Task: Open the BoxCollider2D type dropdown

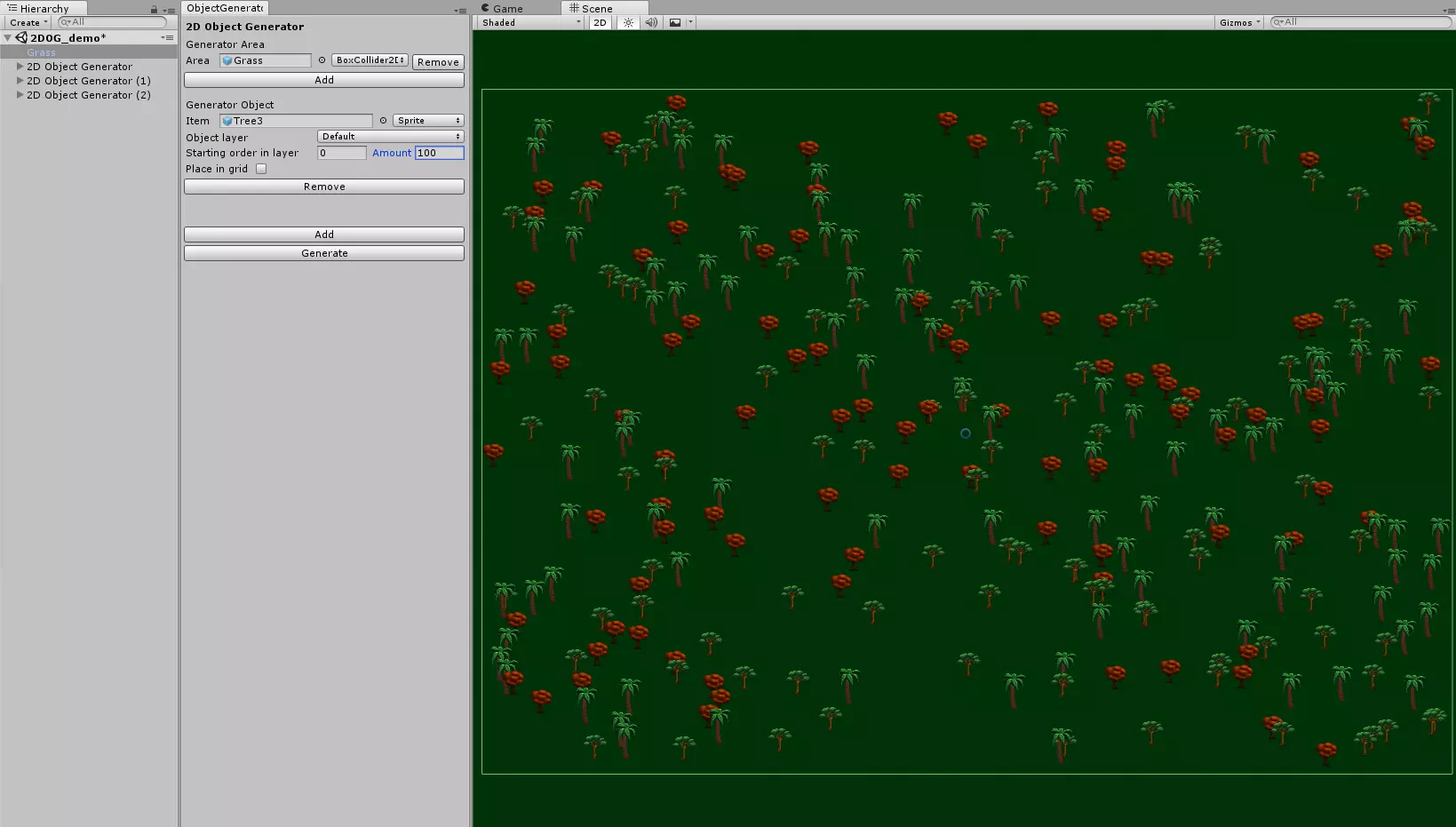Action: click(370, 60)
